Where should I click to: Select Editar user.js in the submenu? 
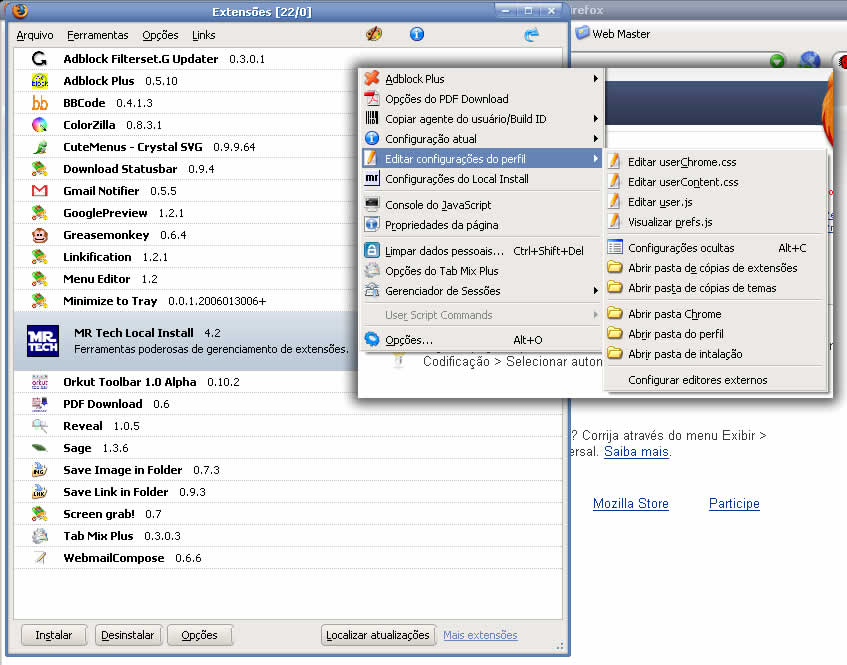click(716, 201)
